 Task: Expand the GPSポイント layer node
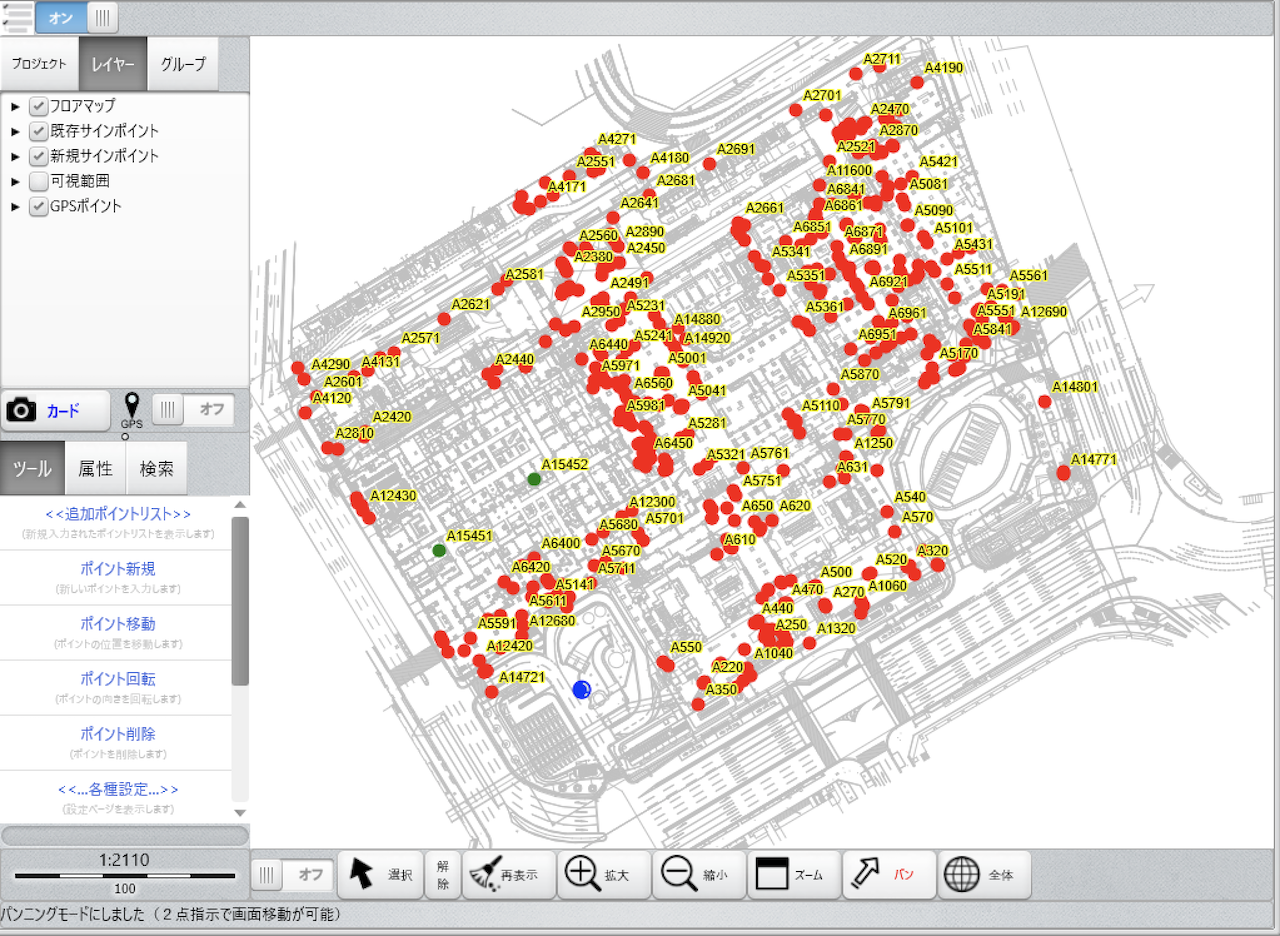15,207
